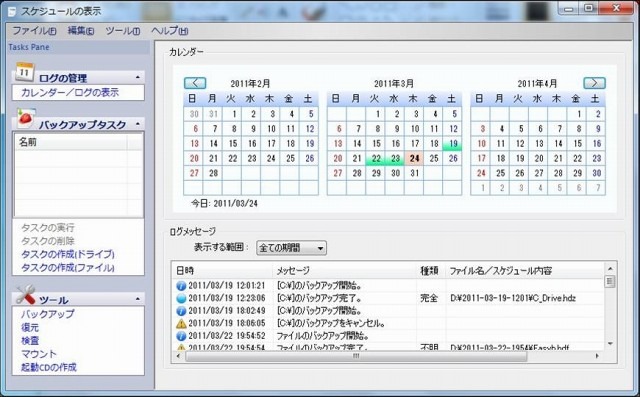Click the 日時 column header
This screenshot has width=640, height=397.
pos(222,271)
